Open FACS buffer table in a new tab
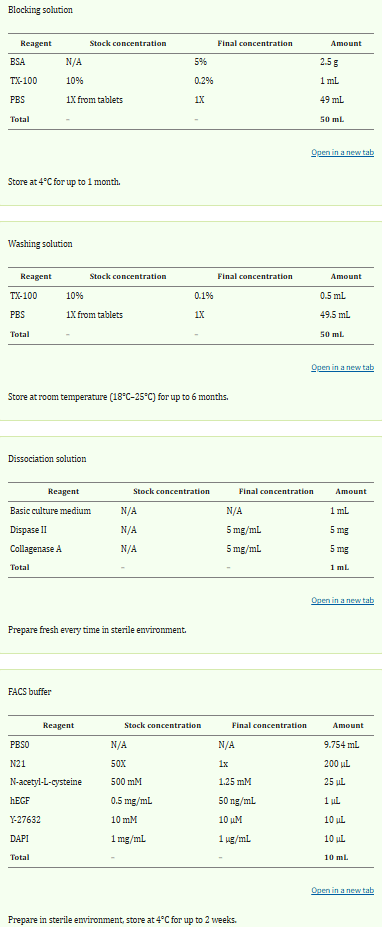The height and width of the screenshot is (927, 382). click(x=342, y=890)
